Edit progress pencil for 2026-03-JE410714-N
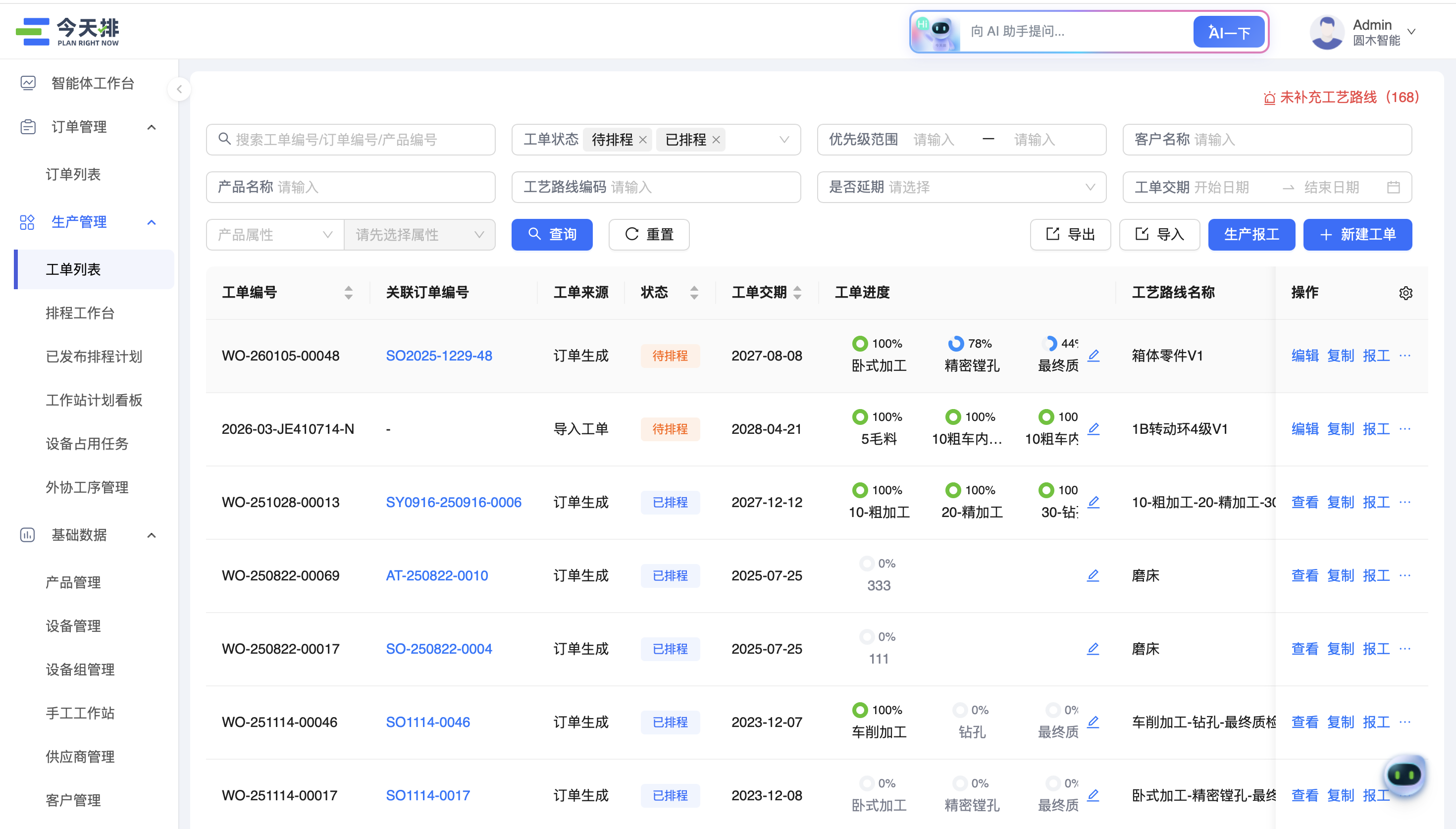1456x829 pixels. pyautogui.click(x=1093, y=429)
